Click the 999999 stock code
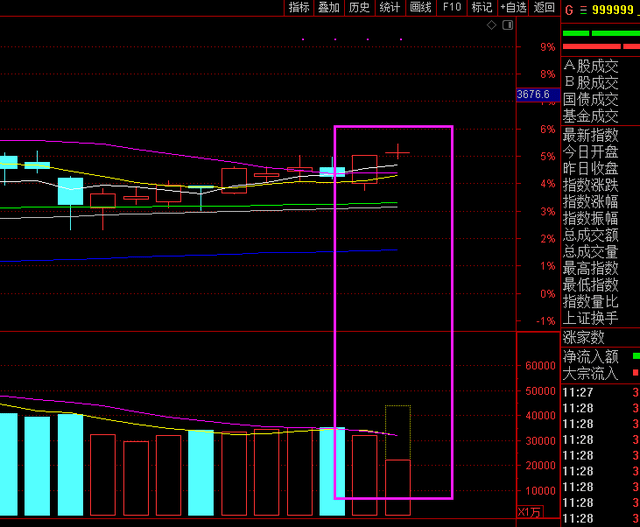This screenshot has width=640, height=527. tap(612, 9)
